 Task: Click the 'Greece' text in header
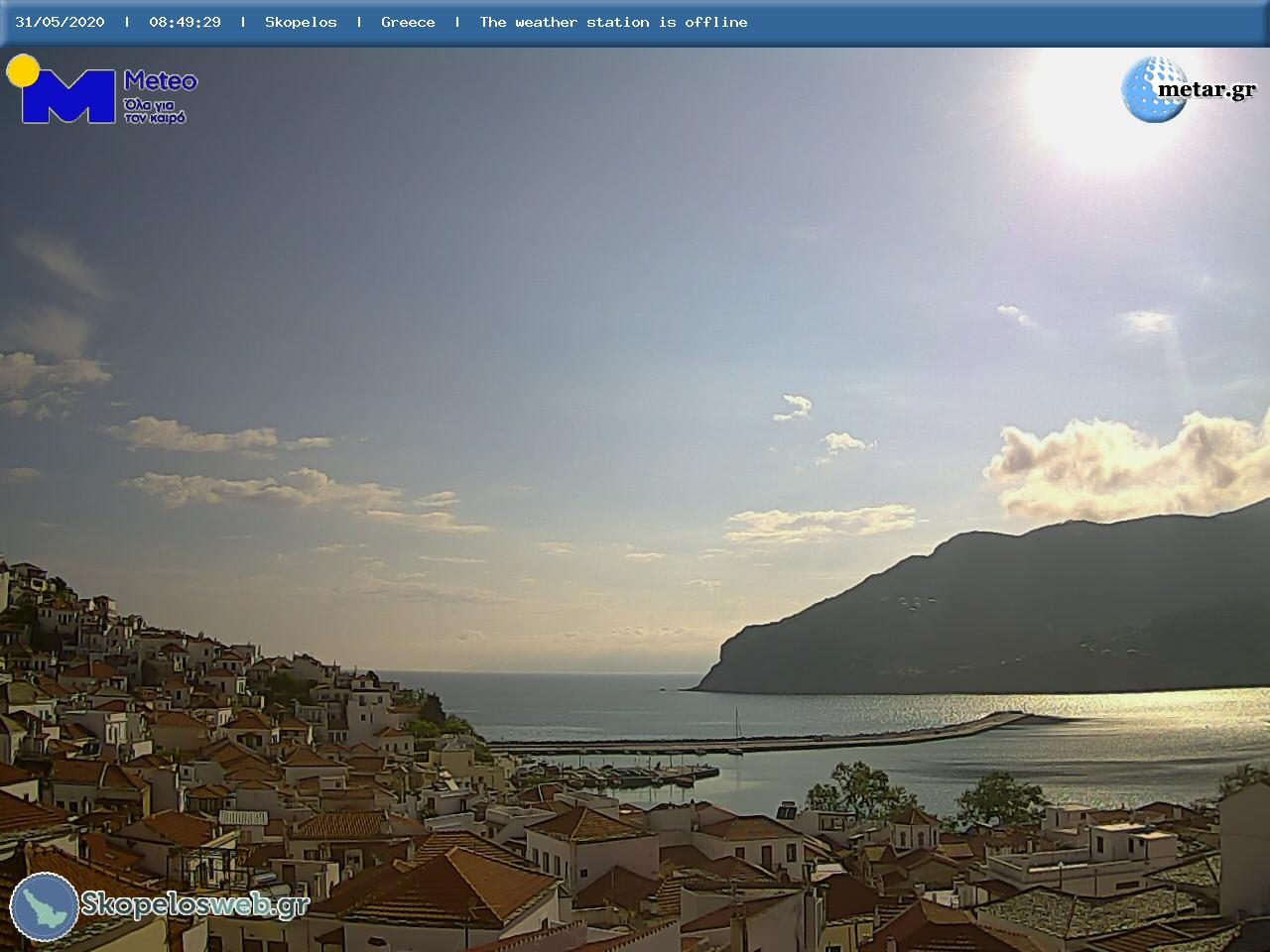click(408, 22)
